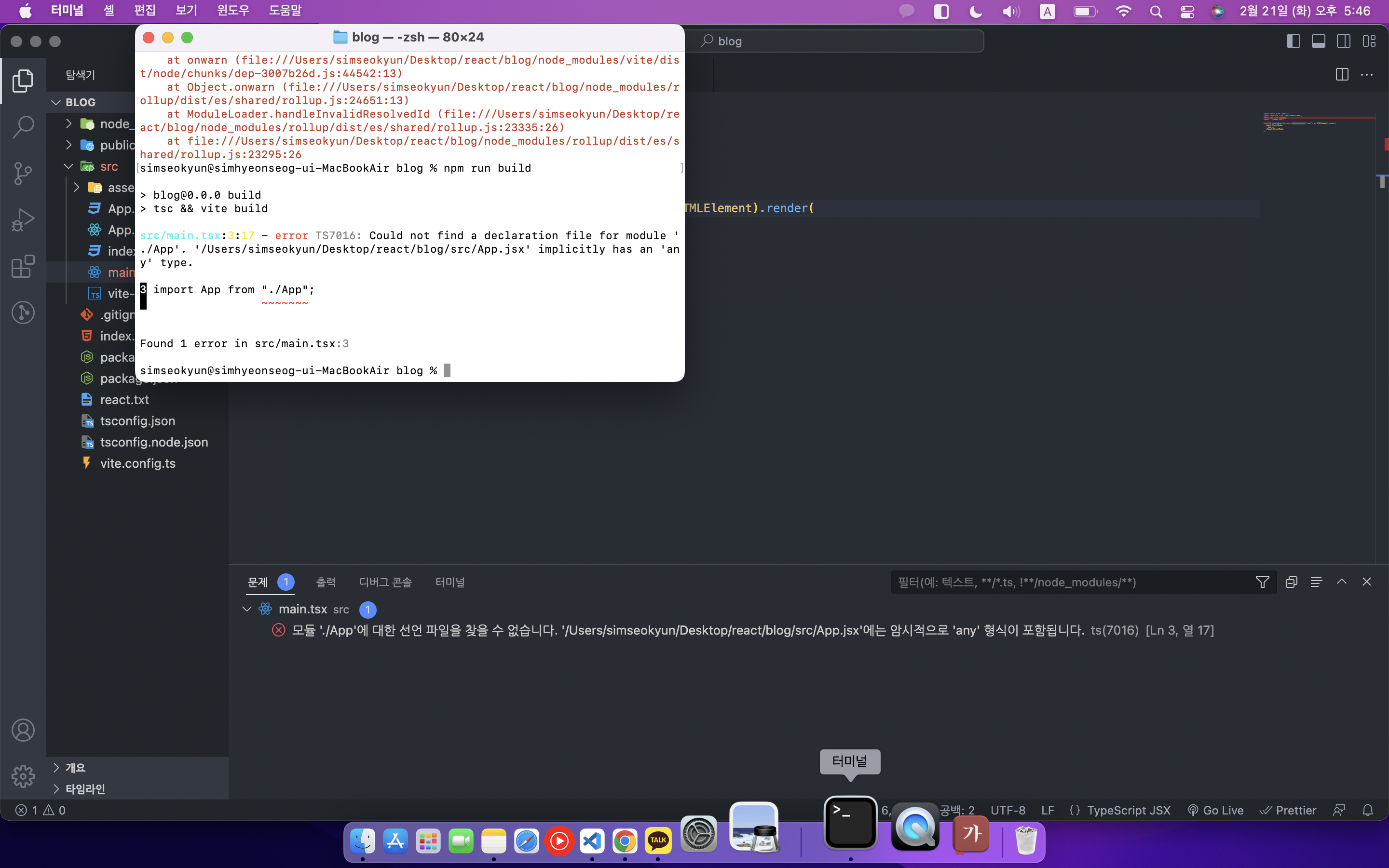Open editor more actions ellipsis

tap(1367, 75)
